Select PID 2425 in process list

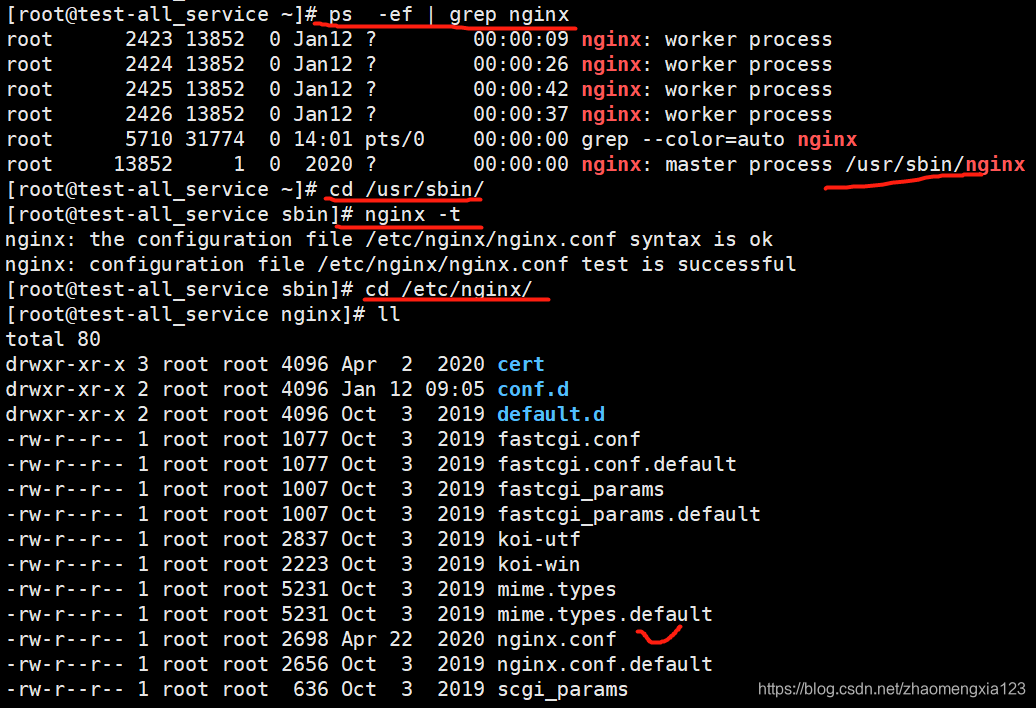pyautogui.click(x=149, y=90)
